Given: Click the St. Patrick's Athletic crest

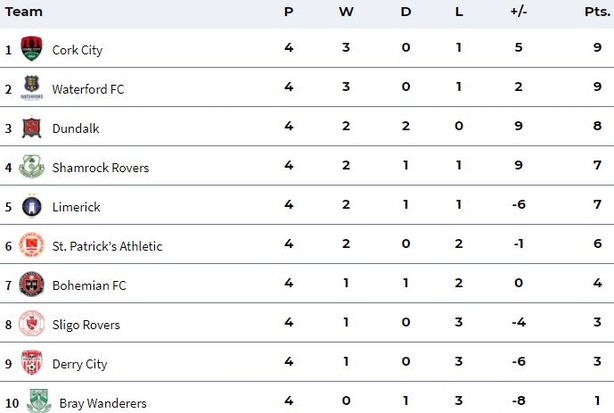Looking at the screenshot, I should [x=32, y=245].
